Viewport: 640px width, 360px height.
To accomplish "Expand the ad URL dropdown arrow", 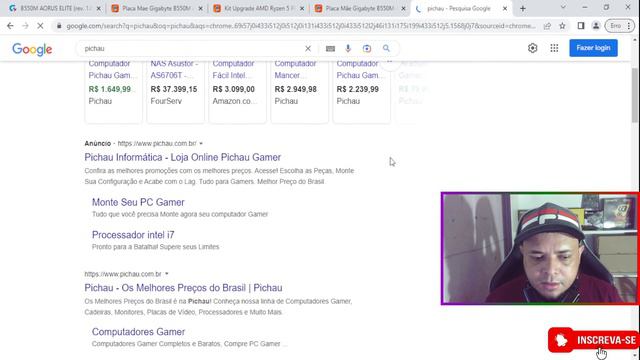I will [201, 144].
